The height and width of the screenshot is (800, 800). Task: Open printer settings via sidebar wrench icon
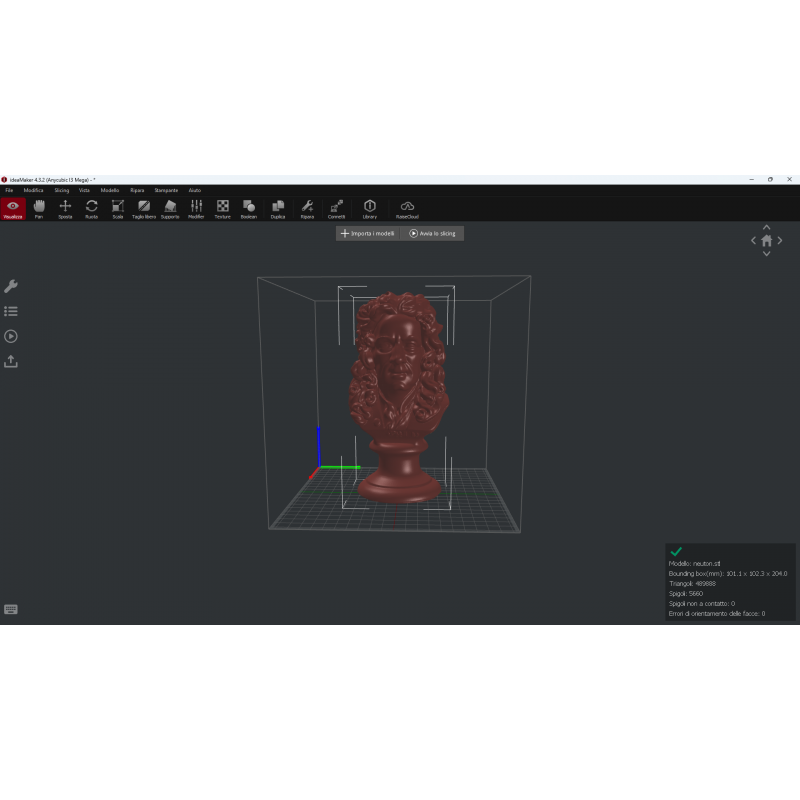click(12, 287)
